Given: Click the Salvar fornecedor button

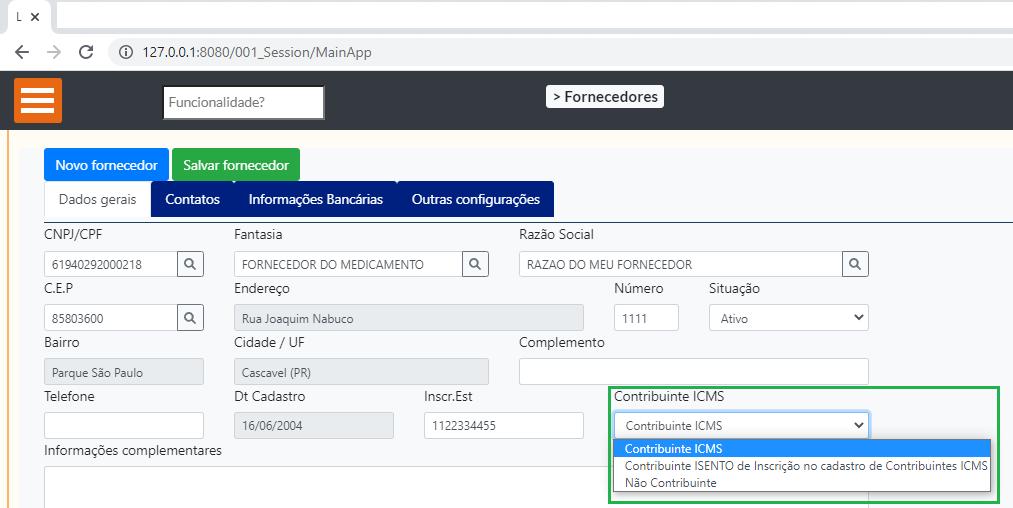Looking at the screenshot, I should 236,165.
